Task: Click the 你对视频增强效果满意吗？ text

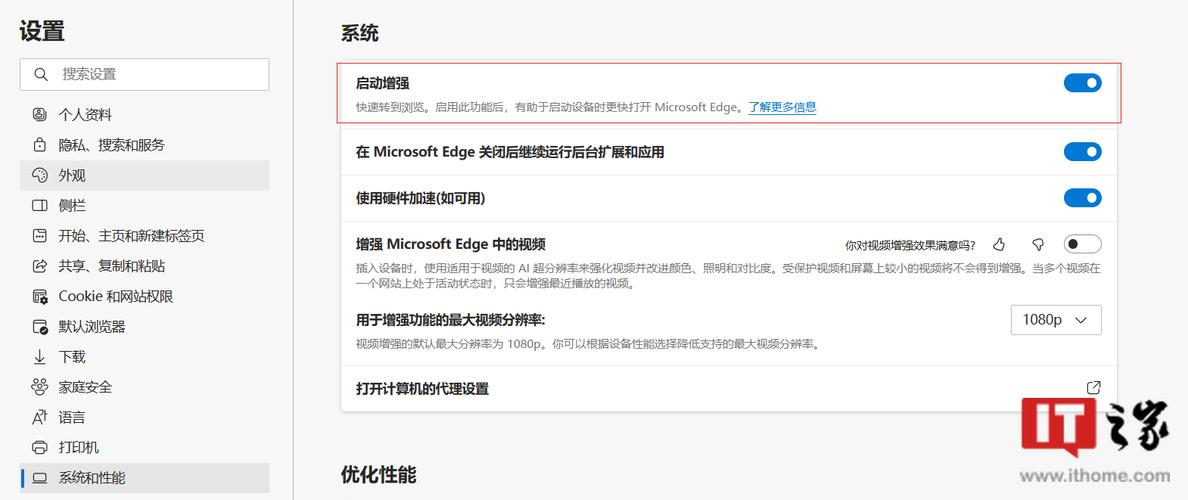Action: [x=910, y=245]
